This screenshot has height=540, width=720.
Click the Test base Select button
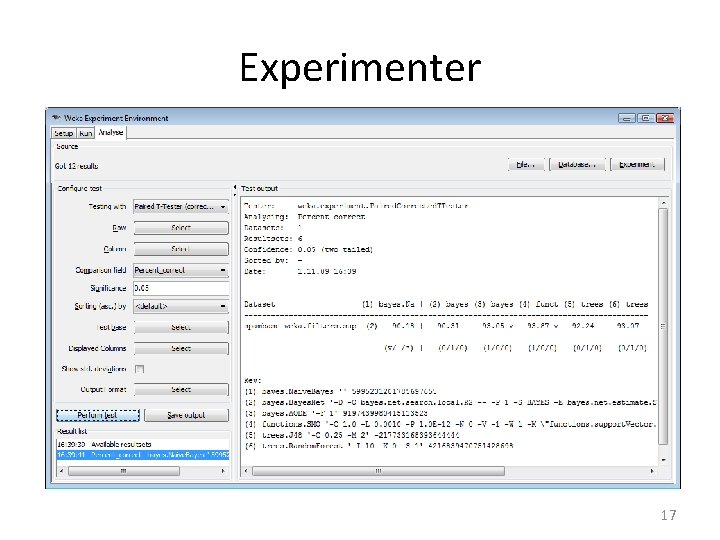pyautogui.click(x=181, y=327)
